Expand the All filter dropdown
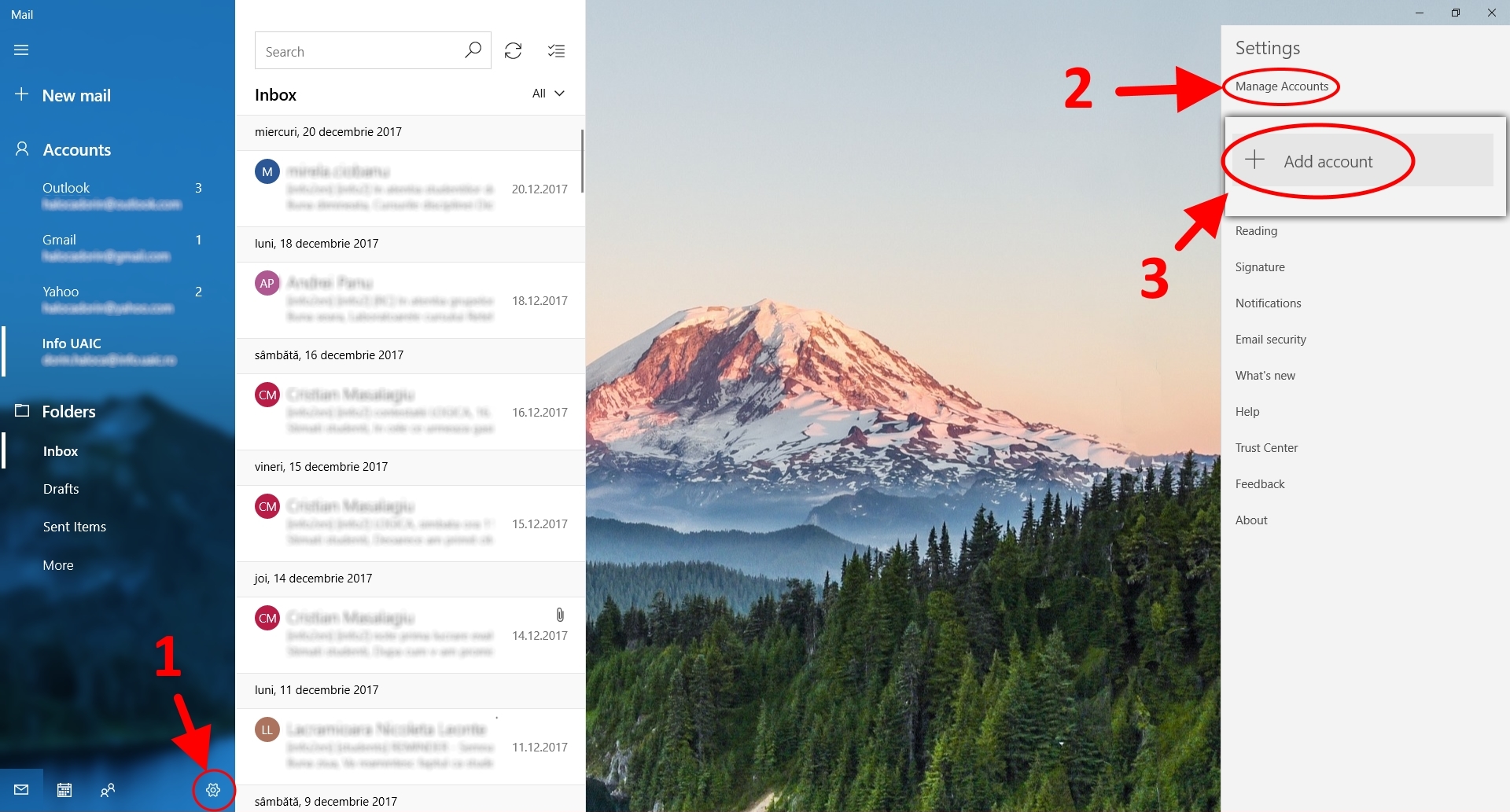Viewport: 1510px width, 812px height. [548, 94]
